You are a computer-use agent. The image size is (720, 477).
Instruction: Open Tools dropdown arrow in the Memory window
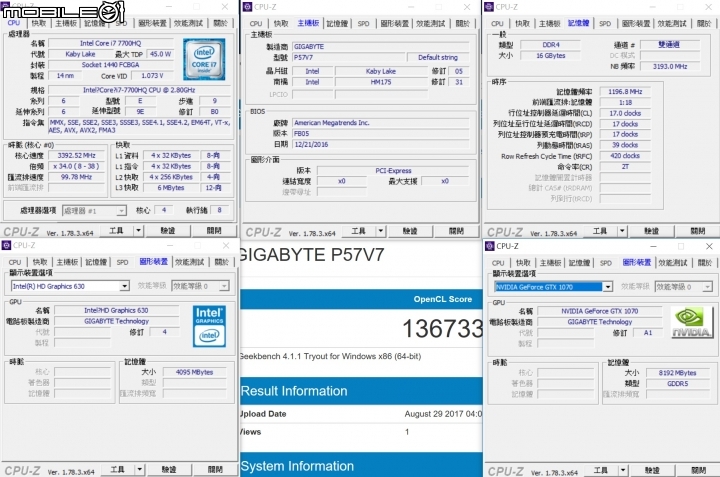[x=622, y=231]
